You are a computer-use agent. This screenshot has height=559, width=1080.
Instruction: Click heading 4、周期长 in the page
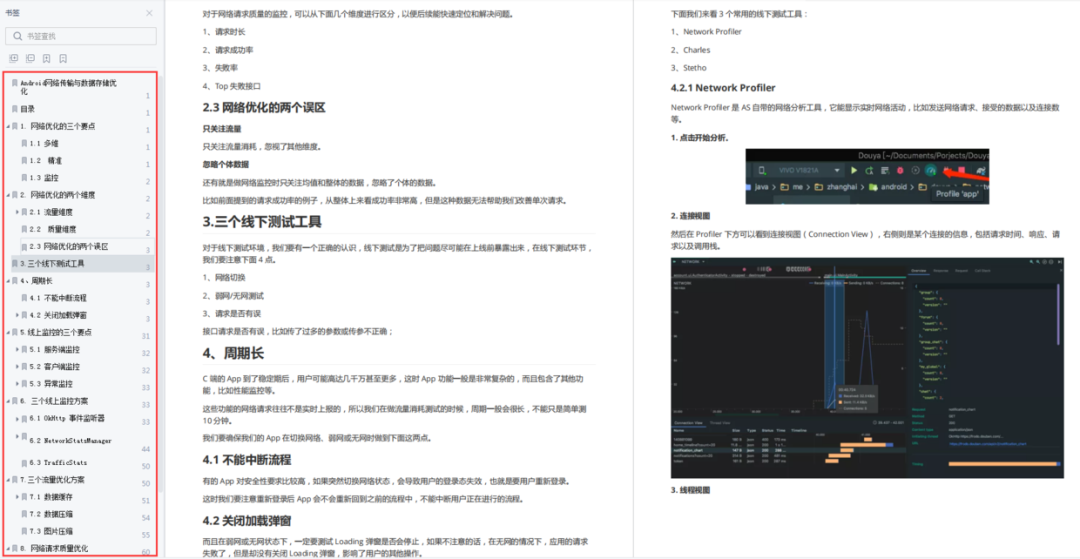[x=233, y=353]
